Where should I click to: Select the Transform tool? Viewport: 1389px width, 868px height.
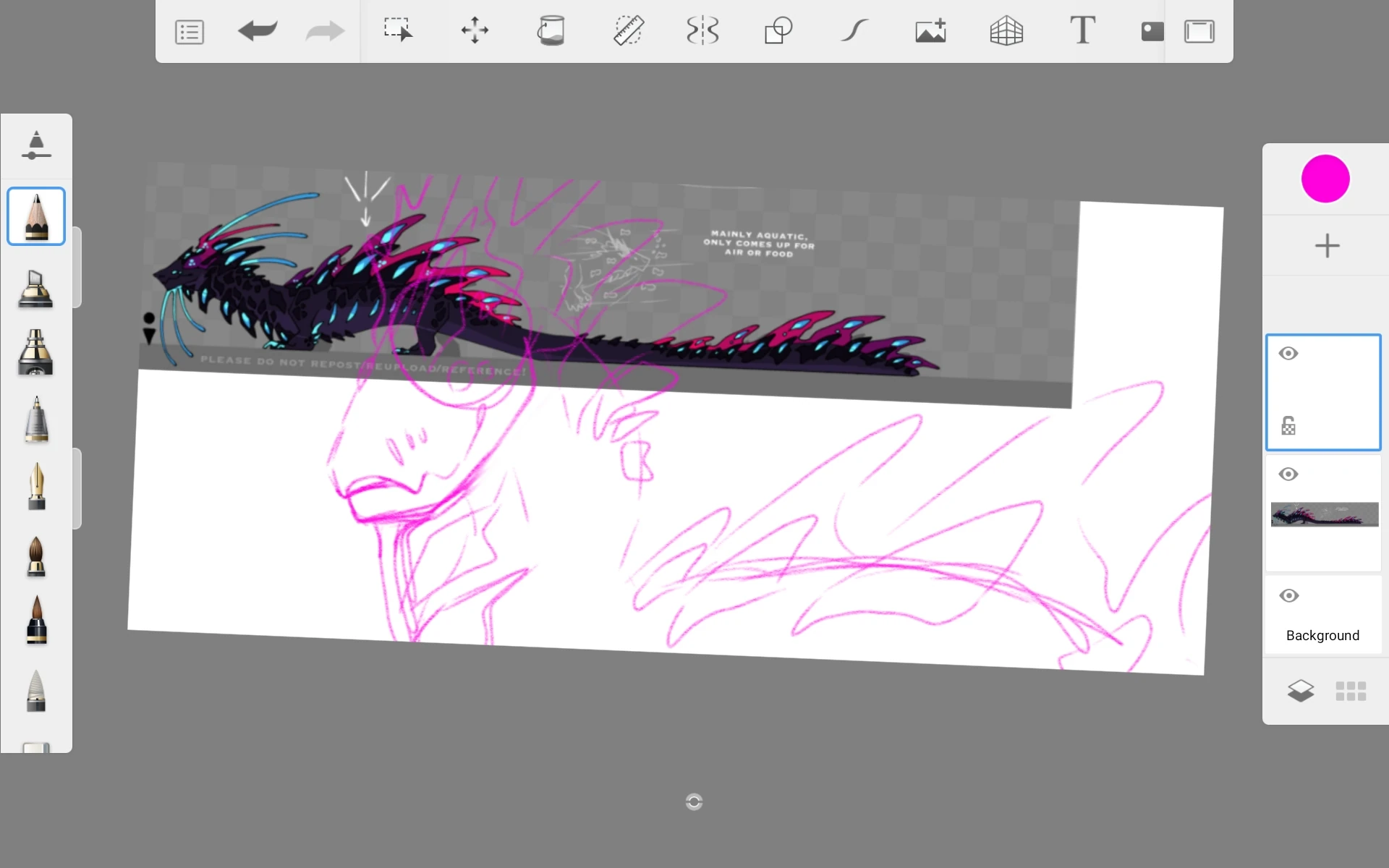tap(473, 31)
